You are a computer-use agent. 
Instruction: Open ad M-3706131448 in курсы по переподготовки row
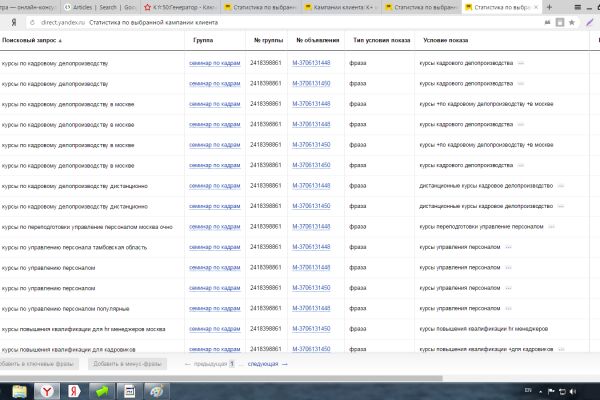tap(311, 227)
